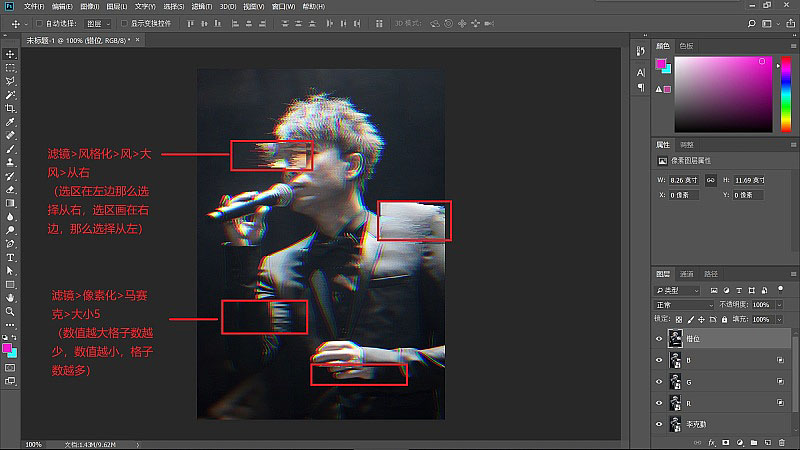Select the Magic Wand tool
The image size is (800, 450).
click(10, 95)
